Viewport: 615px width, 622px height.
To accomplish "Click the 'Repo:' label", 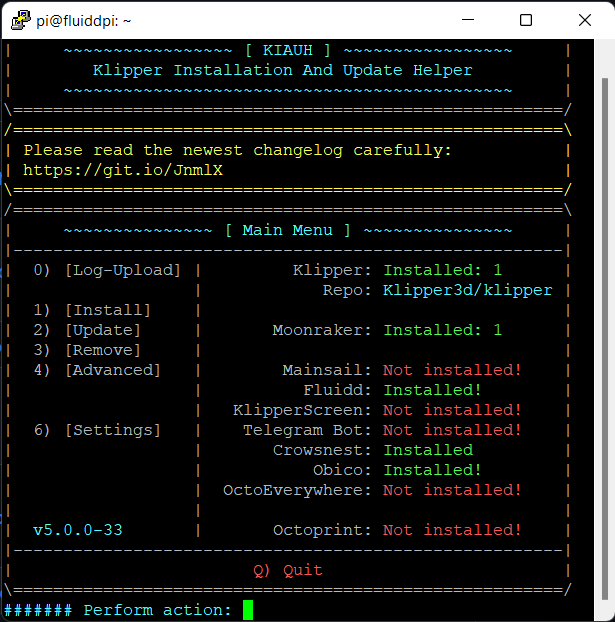I will pyautogui.click(x=347, y=290).
